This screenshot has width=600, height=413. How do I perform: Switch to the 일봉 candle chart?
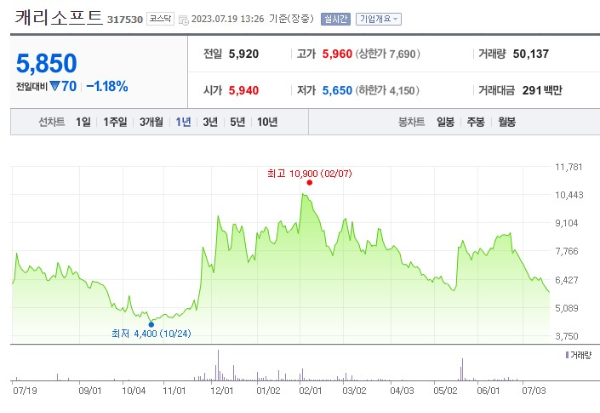[445, 122]
